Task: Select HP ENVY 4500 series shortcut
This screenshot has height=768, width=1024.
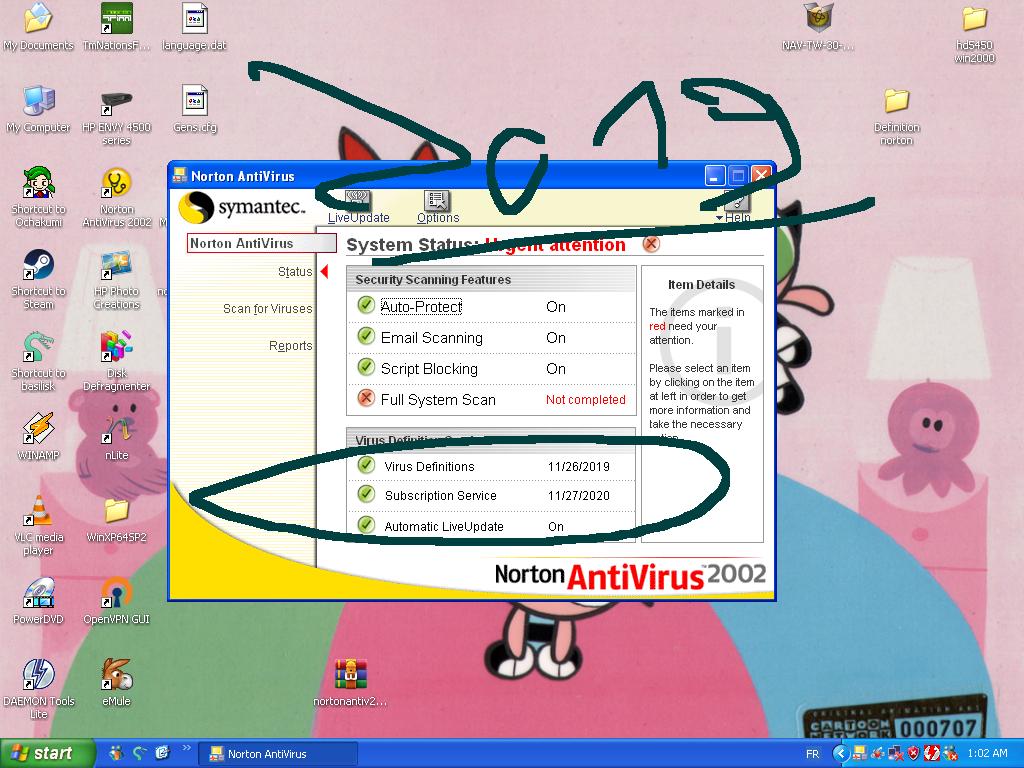Action: click(x=116, y=116)
